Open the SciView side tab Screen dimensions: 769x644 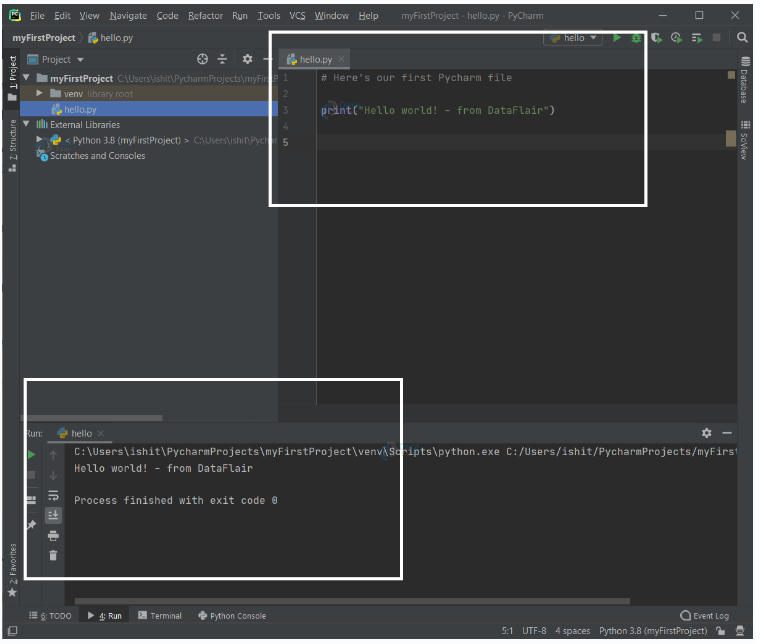point(744,140)
